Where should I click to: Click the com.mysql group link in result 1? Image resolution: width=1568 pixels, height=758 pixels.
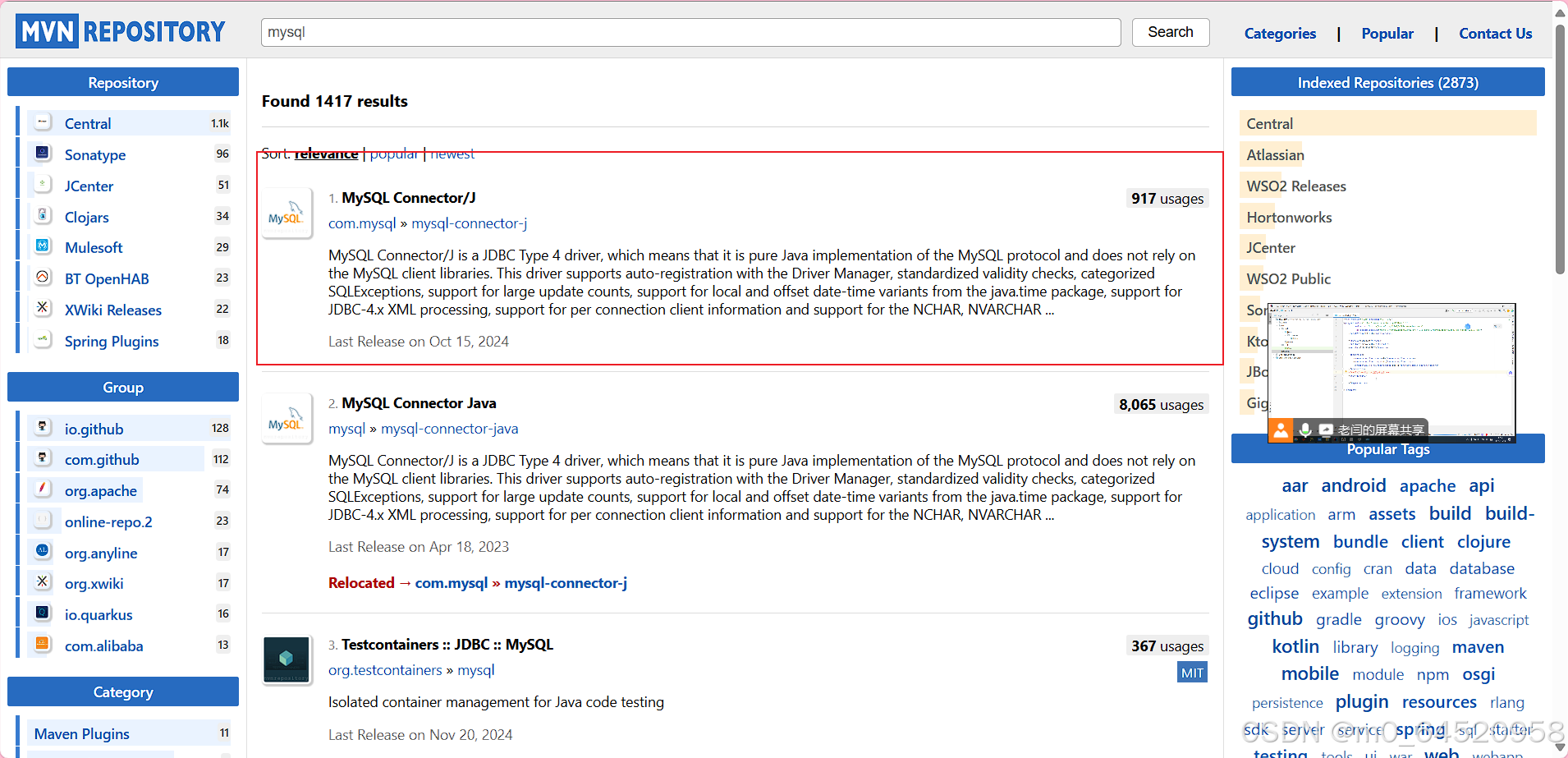(362, 223)
